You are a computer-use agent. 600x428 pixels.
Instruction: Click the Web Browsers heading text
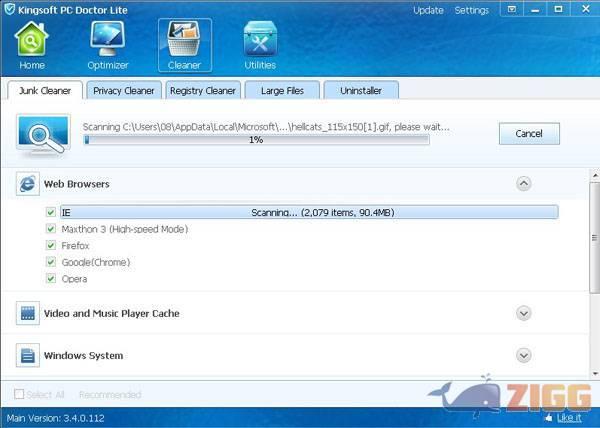coord(77,184)
